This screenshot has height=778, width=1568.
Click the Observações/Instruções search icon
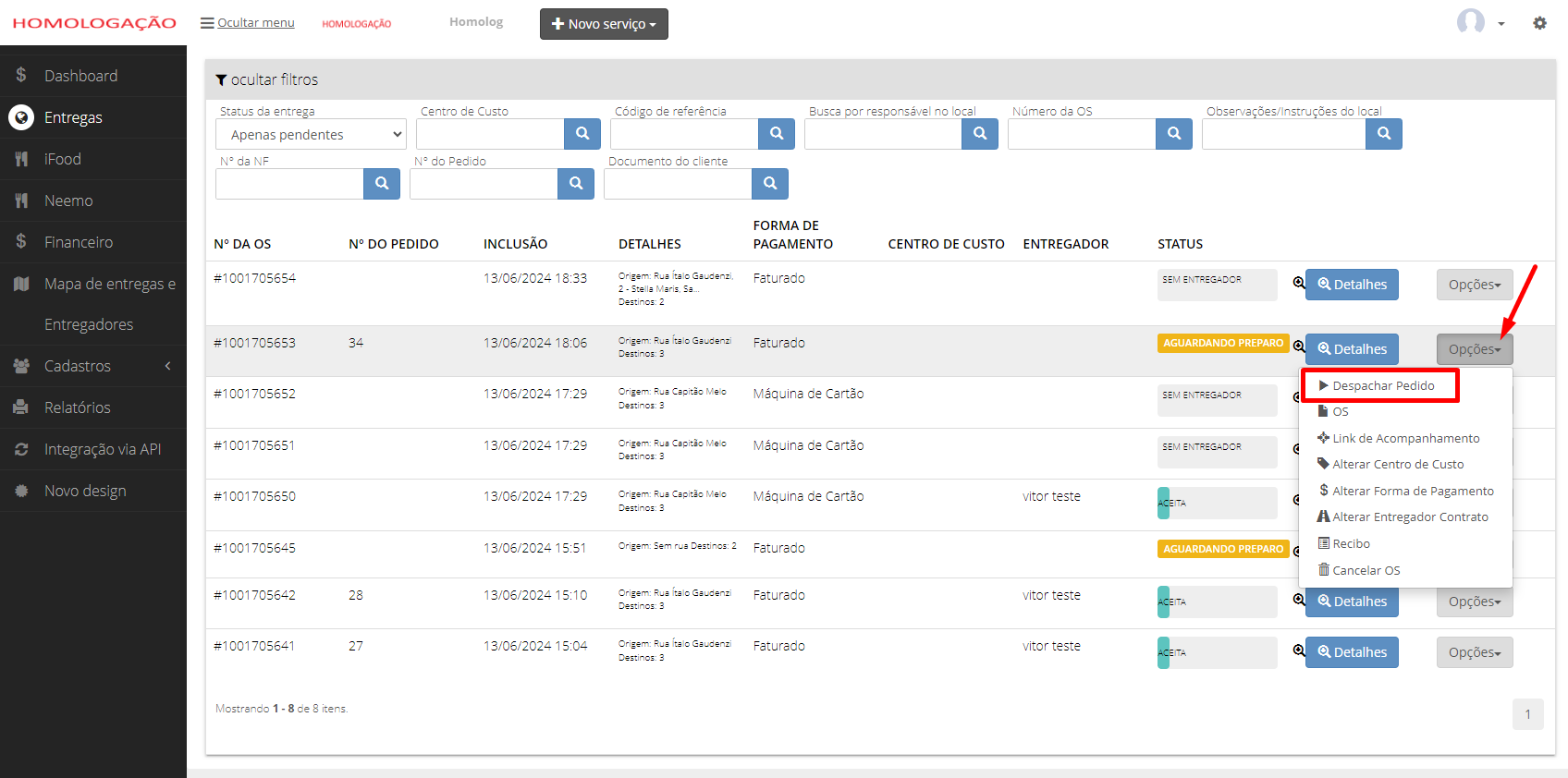[x=1384, y=134]
